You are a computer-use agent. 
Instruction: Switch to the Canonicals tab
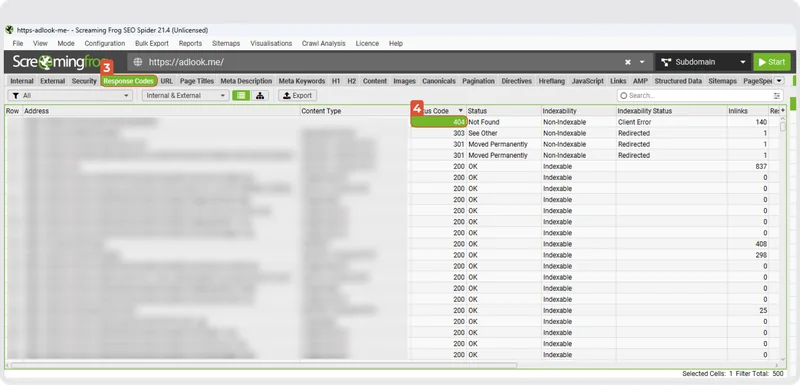pyautogui.click(x=439, y=81)
